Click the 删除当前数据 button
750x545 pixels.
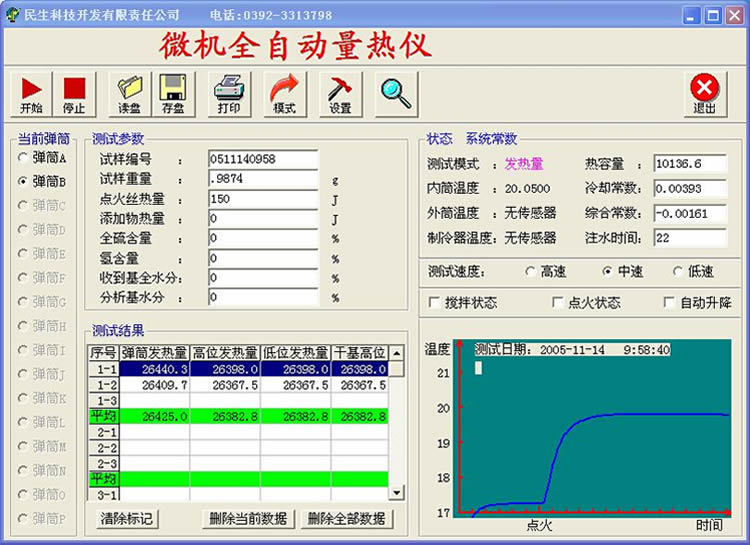pyautogui.click(x=248, y=519)
